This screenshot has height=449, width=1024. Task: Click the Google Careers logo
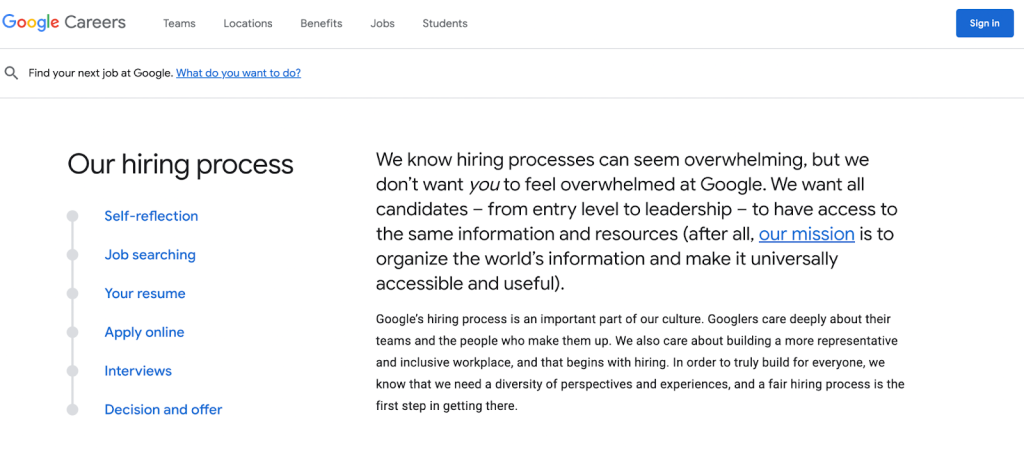[64, 23]
